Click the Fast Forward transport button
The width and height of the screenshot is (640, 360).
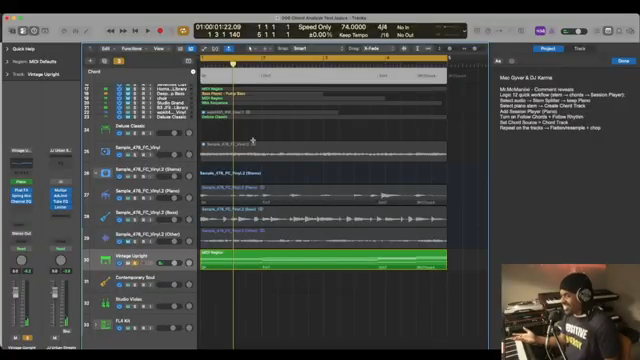tap(123, 31)
